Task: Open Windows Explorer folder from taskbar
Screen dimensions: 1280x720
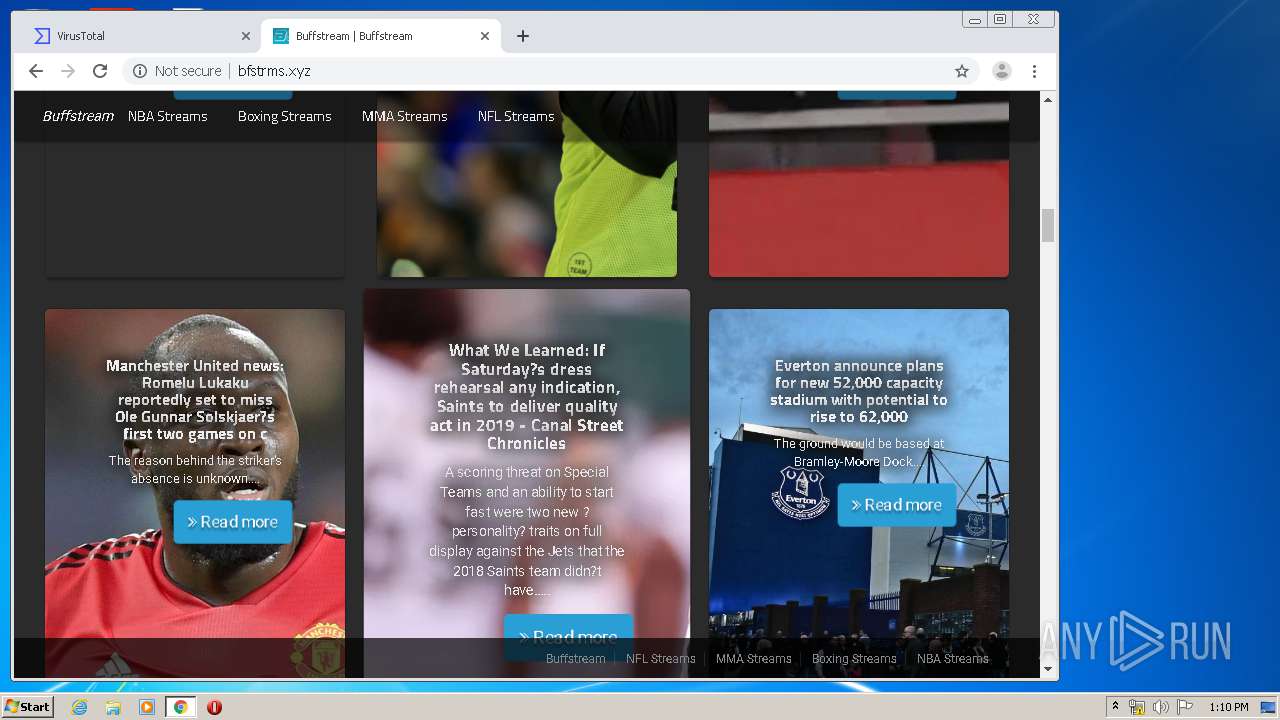Action: [113, 707]
